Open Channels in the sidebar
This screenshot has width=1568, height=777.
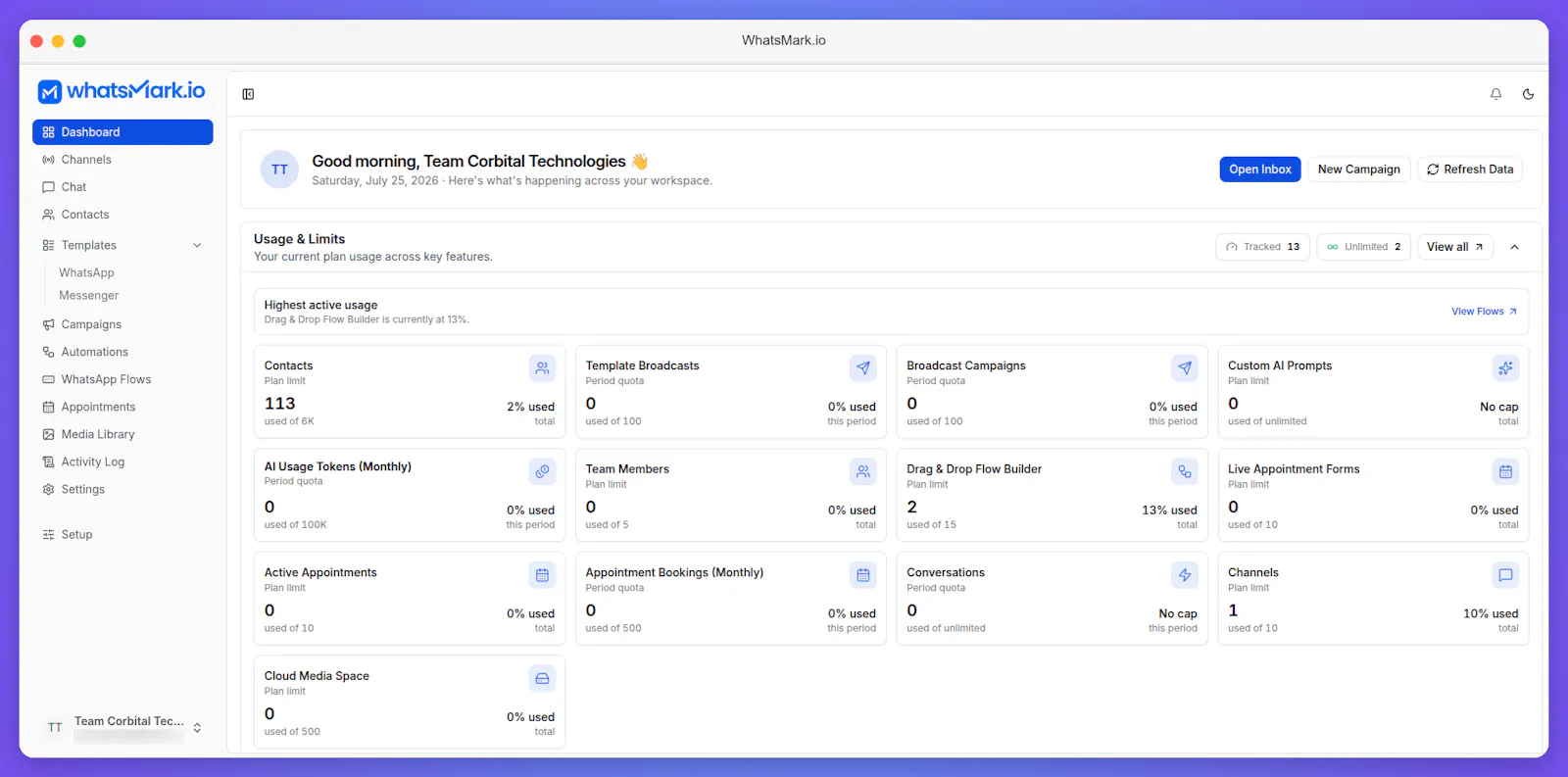pyautogui.click(x=122, y=160)
